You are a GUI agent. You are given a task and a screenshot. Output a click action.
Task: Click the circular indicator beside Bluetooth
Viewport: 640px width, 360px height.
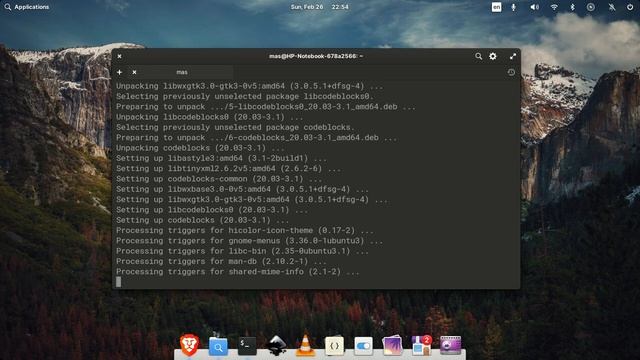[x=591, y=7]
